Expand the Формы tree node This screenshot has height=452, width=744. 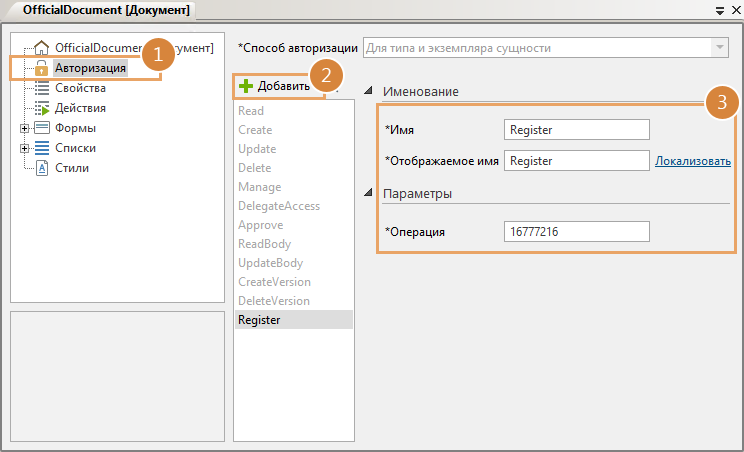coord(24,128)
